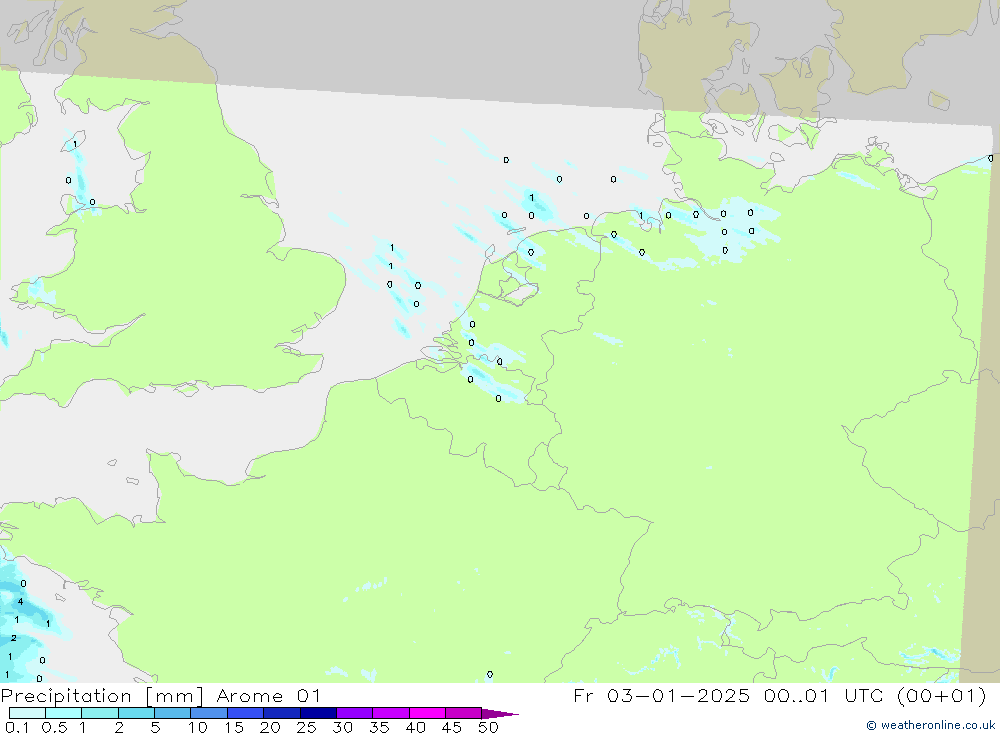Viewport: 1000px width, 733px height.
Task: Select the 30 to 35 mm purple swatch
Action: (354, 713)
